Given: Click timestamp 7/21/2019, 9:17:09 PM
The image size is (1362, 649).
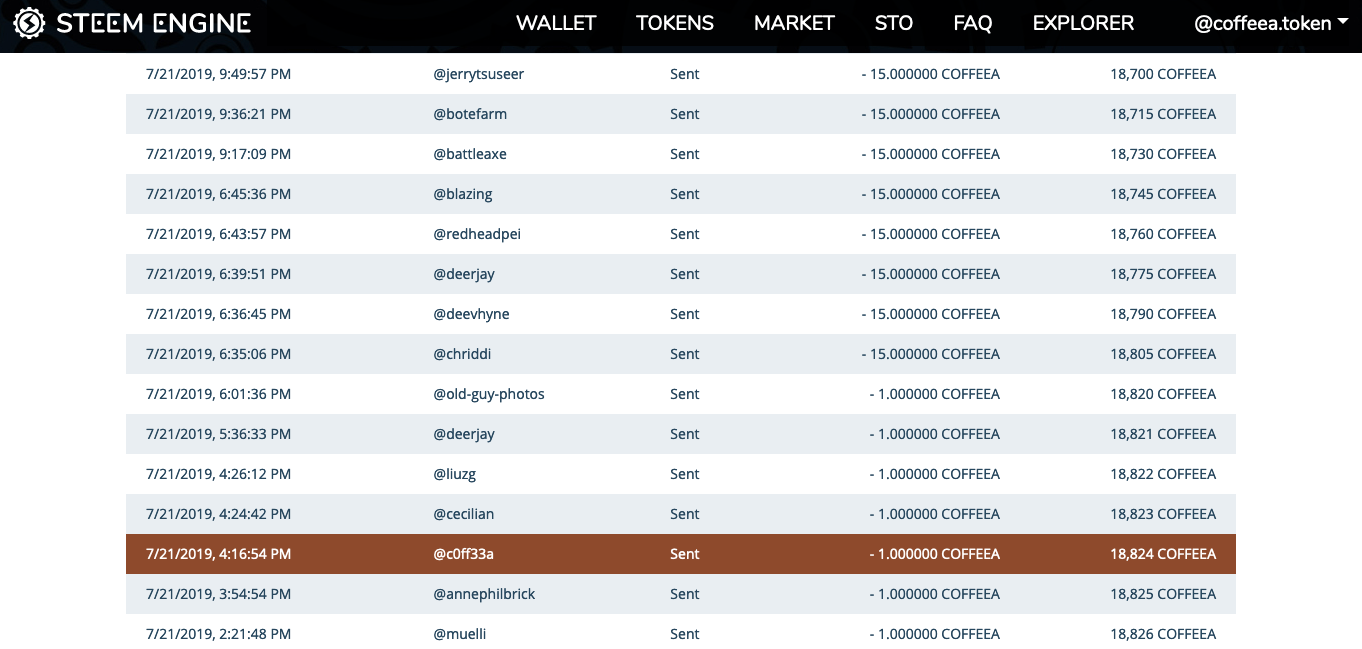Looking at the screenshot, I should (x=218, y=154).
